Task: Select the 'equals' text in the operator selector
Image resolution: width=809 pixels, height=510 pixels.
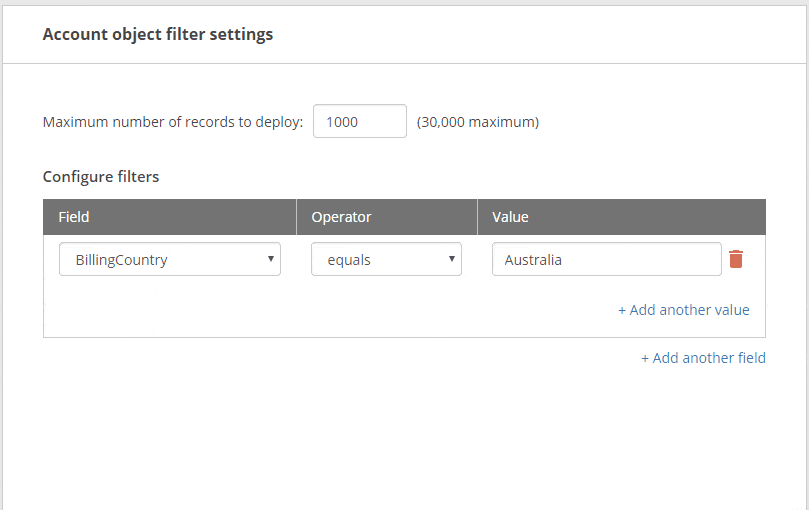Action: point(349,260)
